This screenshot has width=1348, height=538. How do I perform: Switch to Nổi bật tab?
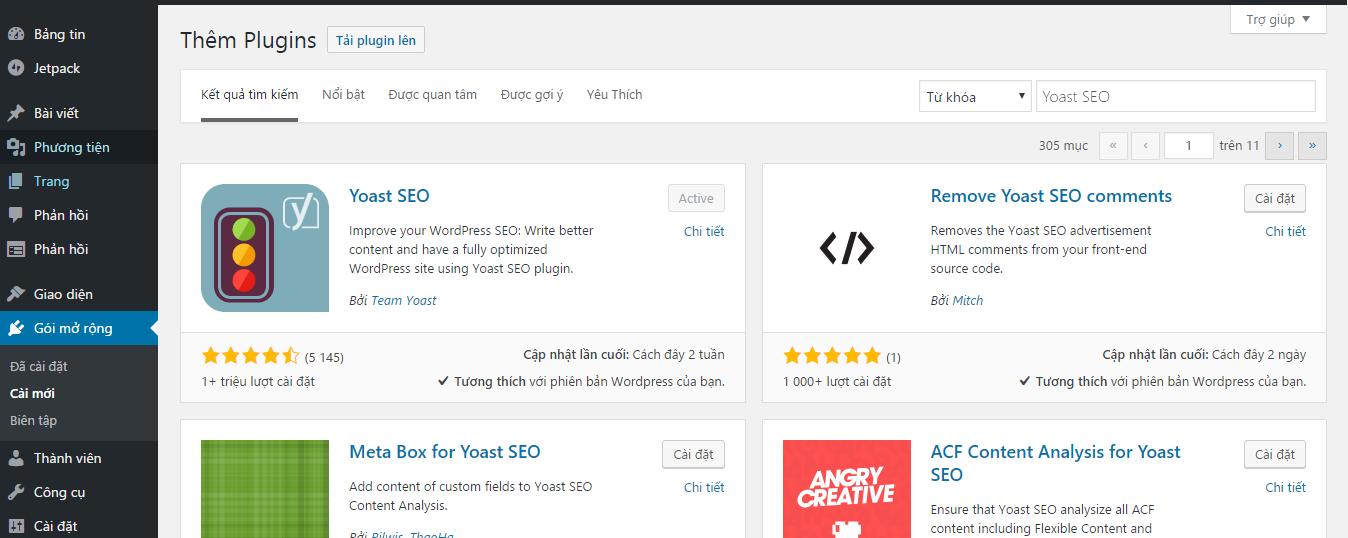pyautogui.click(x=343, y=95)
